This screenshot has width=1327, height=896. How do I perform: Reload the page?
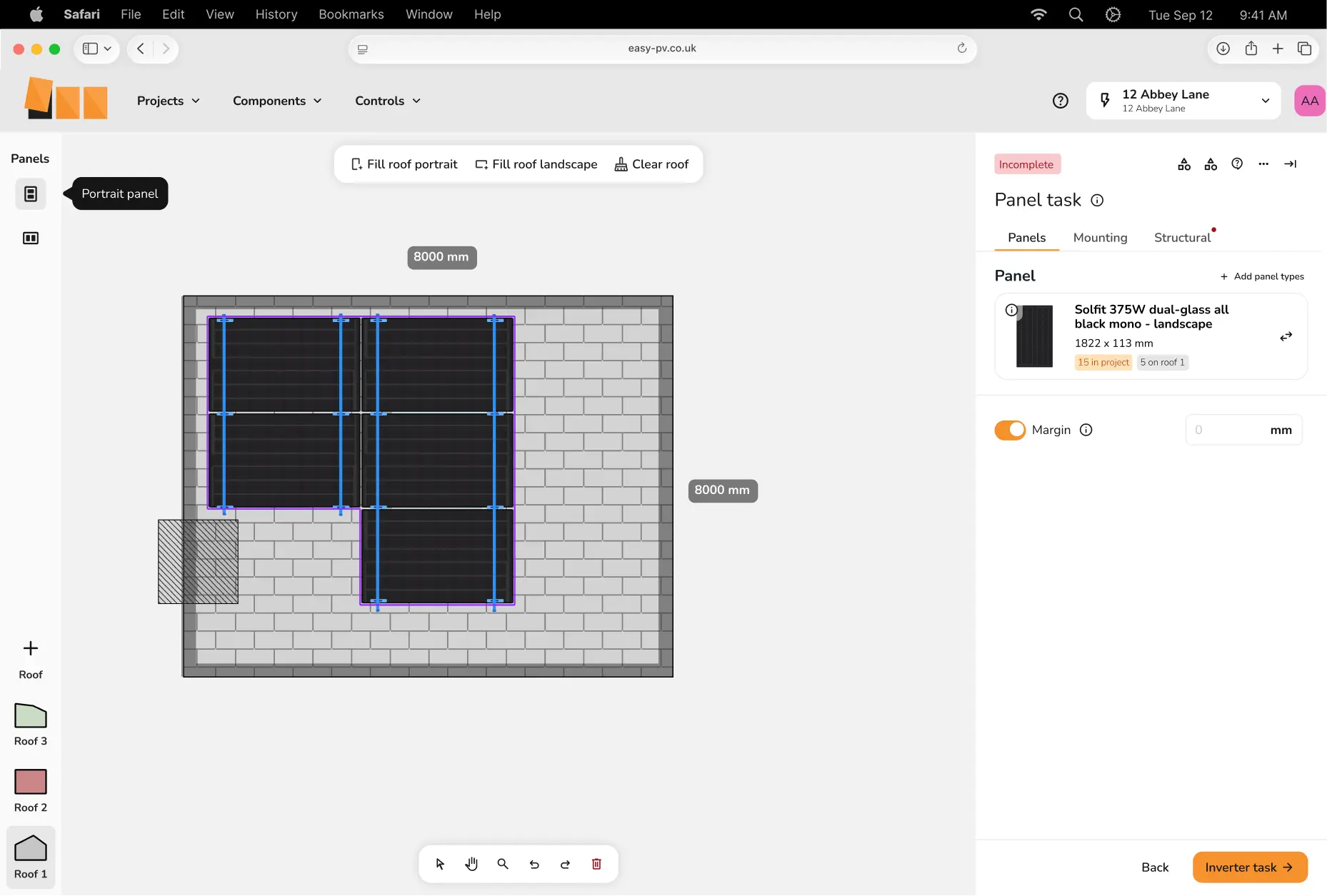(961, 48)
